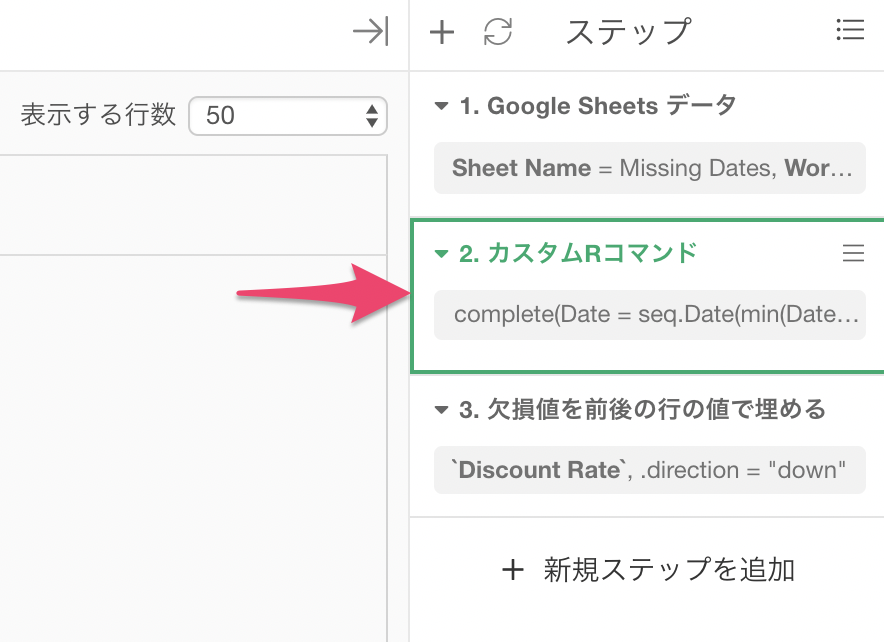884x642 pixels.
Task: Select step 3. 欠損値を前後の行の値で埋める title
Action: click(x=642, y=410)
